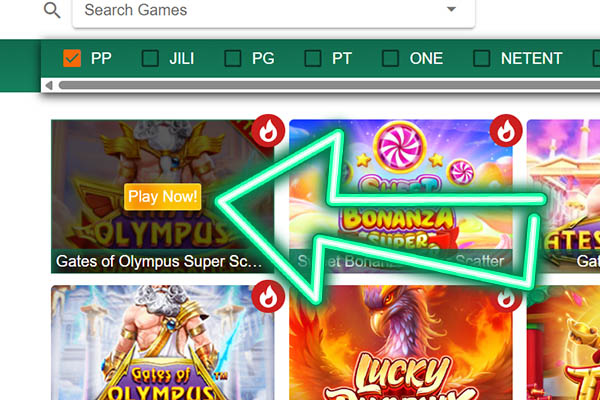Uncheck the PP provider checkbox
600x400 pixels.
click(72, 59)
